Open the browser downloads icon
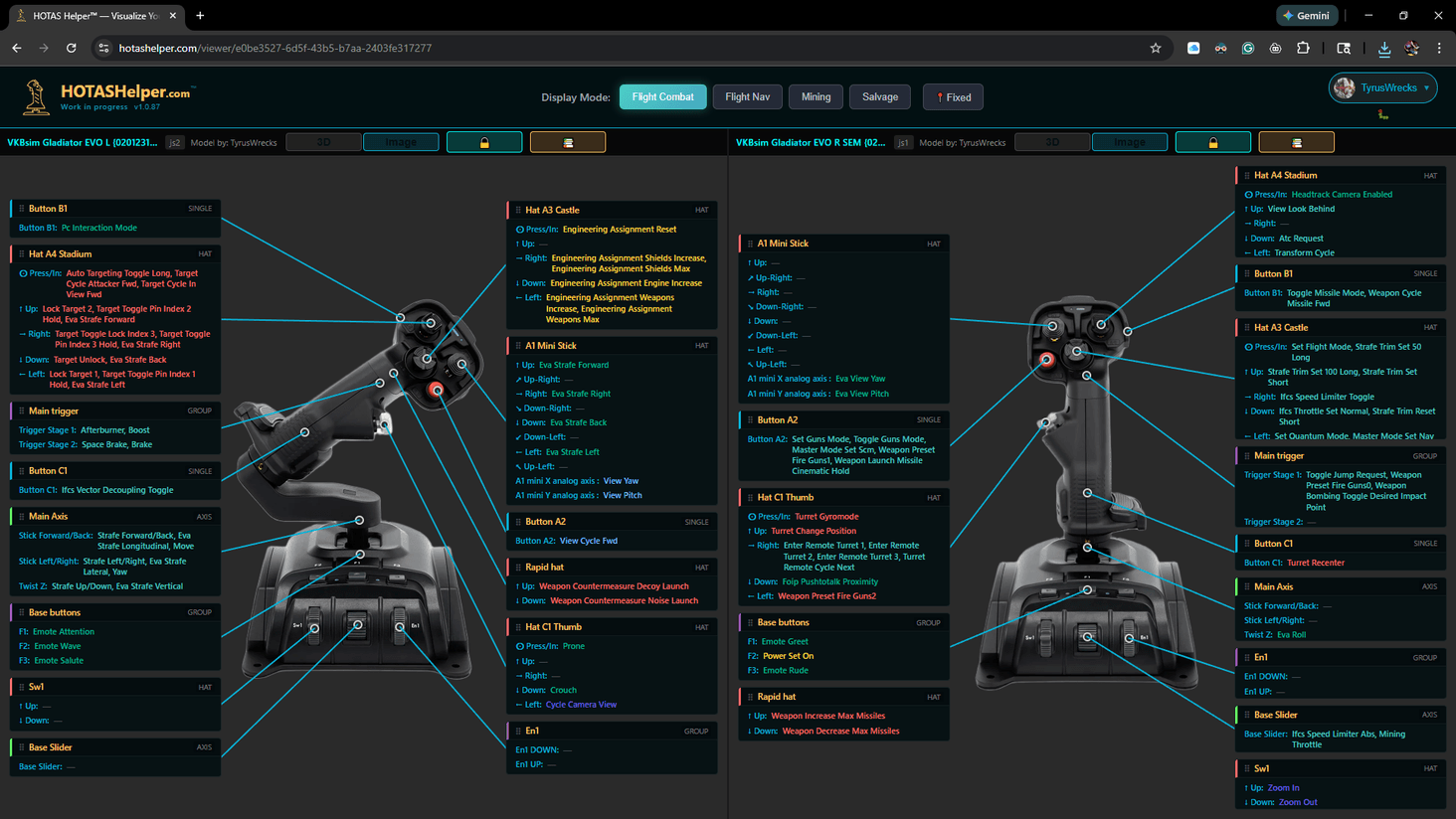1456x819 pixels. (x=1383, y=48)
